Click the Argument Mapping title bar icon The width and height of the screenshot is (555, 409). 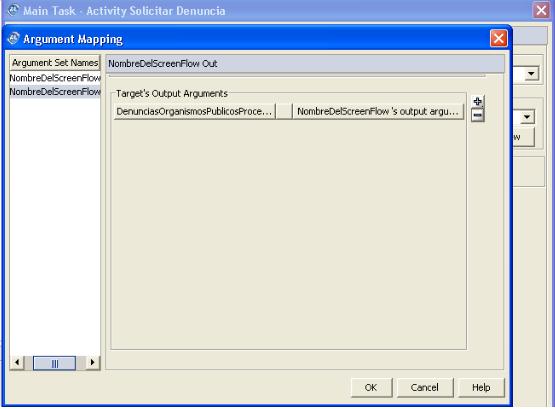click(x=13, y=38)
